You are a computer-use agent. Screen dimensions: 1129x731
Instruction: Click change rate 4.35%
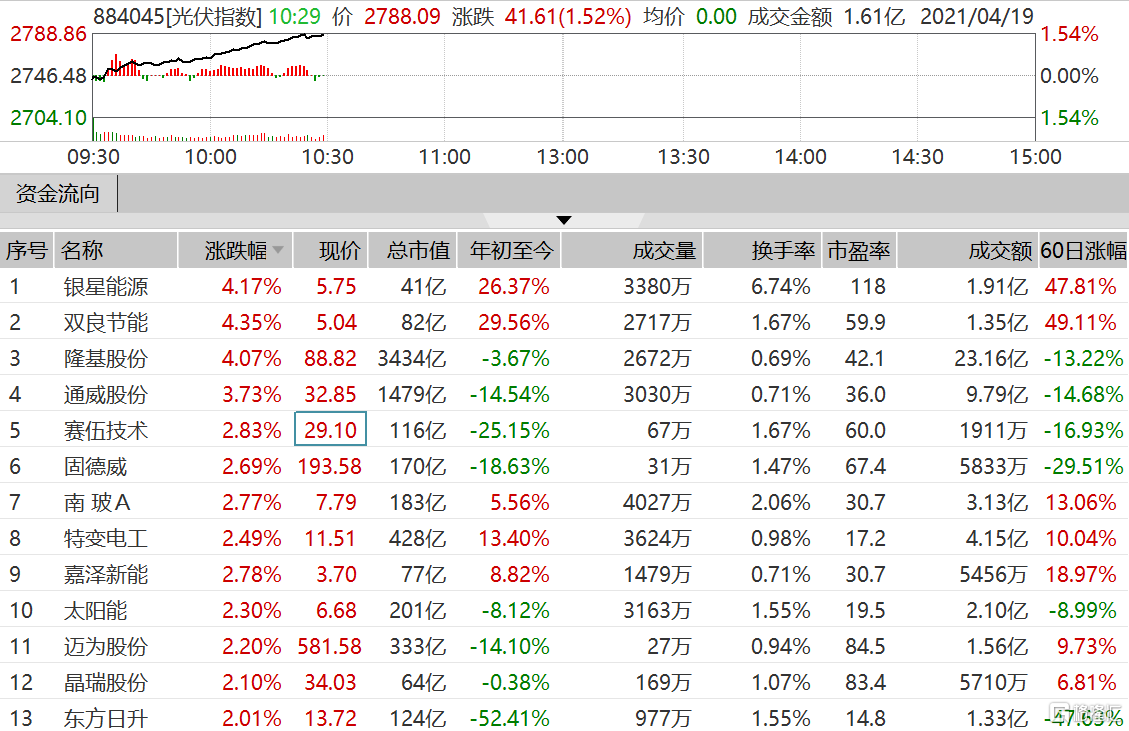251,323
